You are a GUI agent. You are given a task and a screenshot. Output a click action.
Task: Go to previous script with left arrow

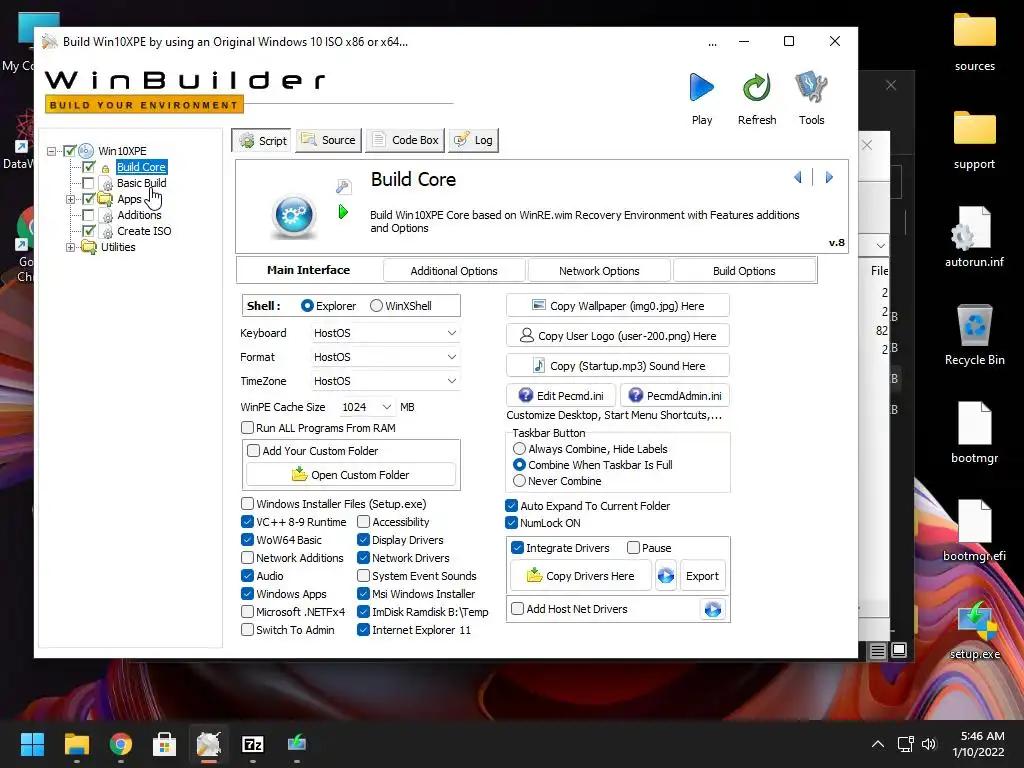tap(797, 177)
